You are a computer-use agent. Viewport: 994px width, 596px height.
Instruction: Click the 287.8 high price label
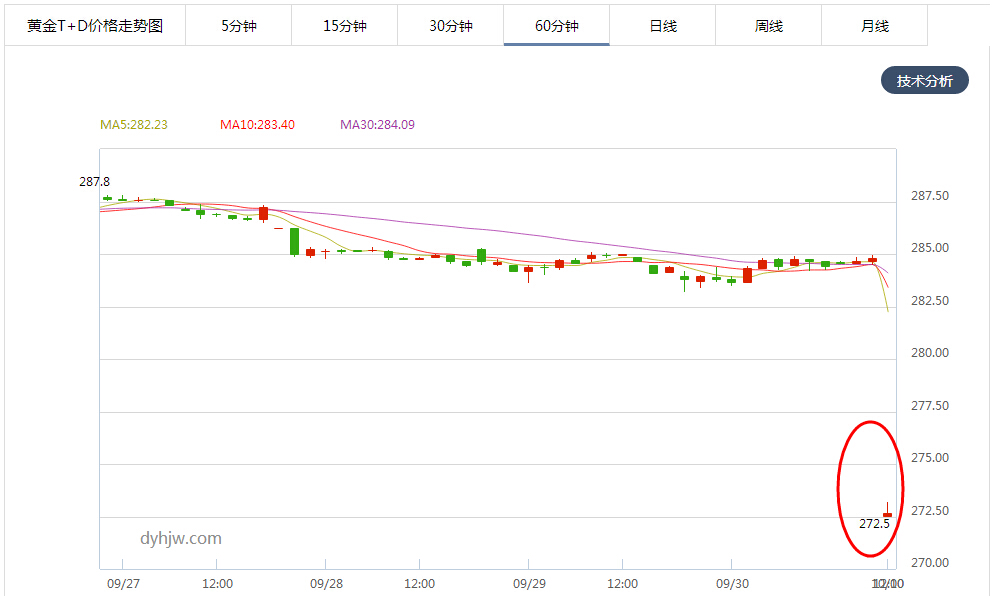(x=94, y=182)
